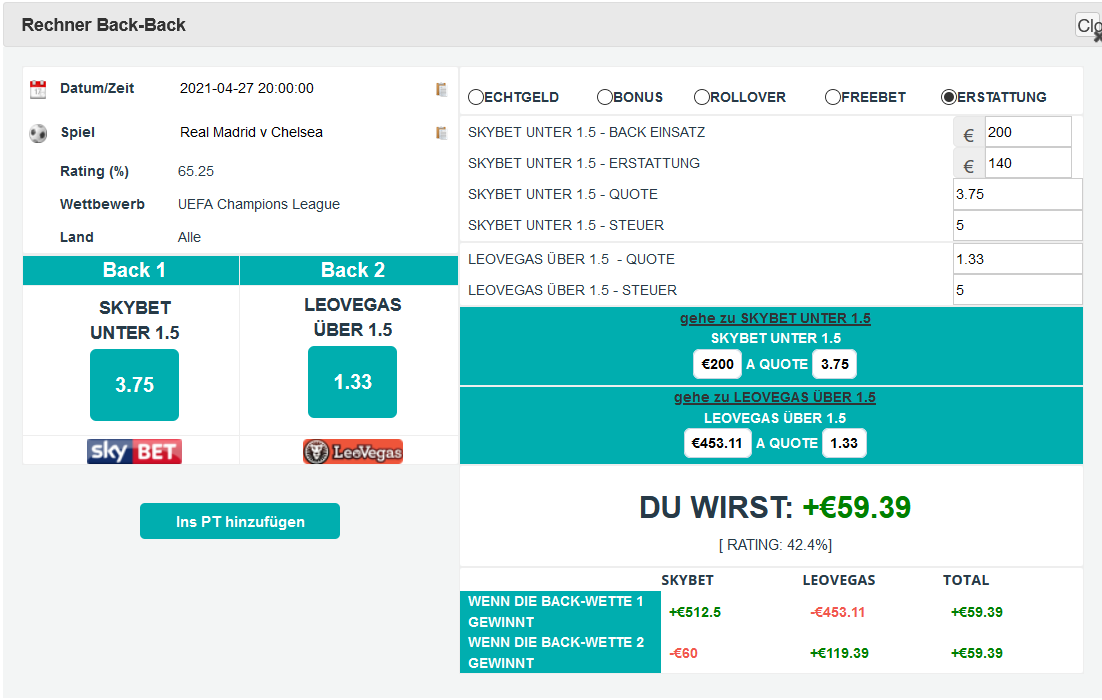Click the euro symbol beside Erstattung field
Image resolution: width=1102 pixels, height=700 pixels.
coord(968,164)
